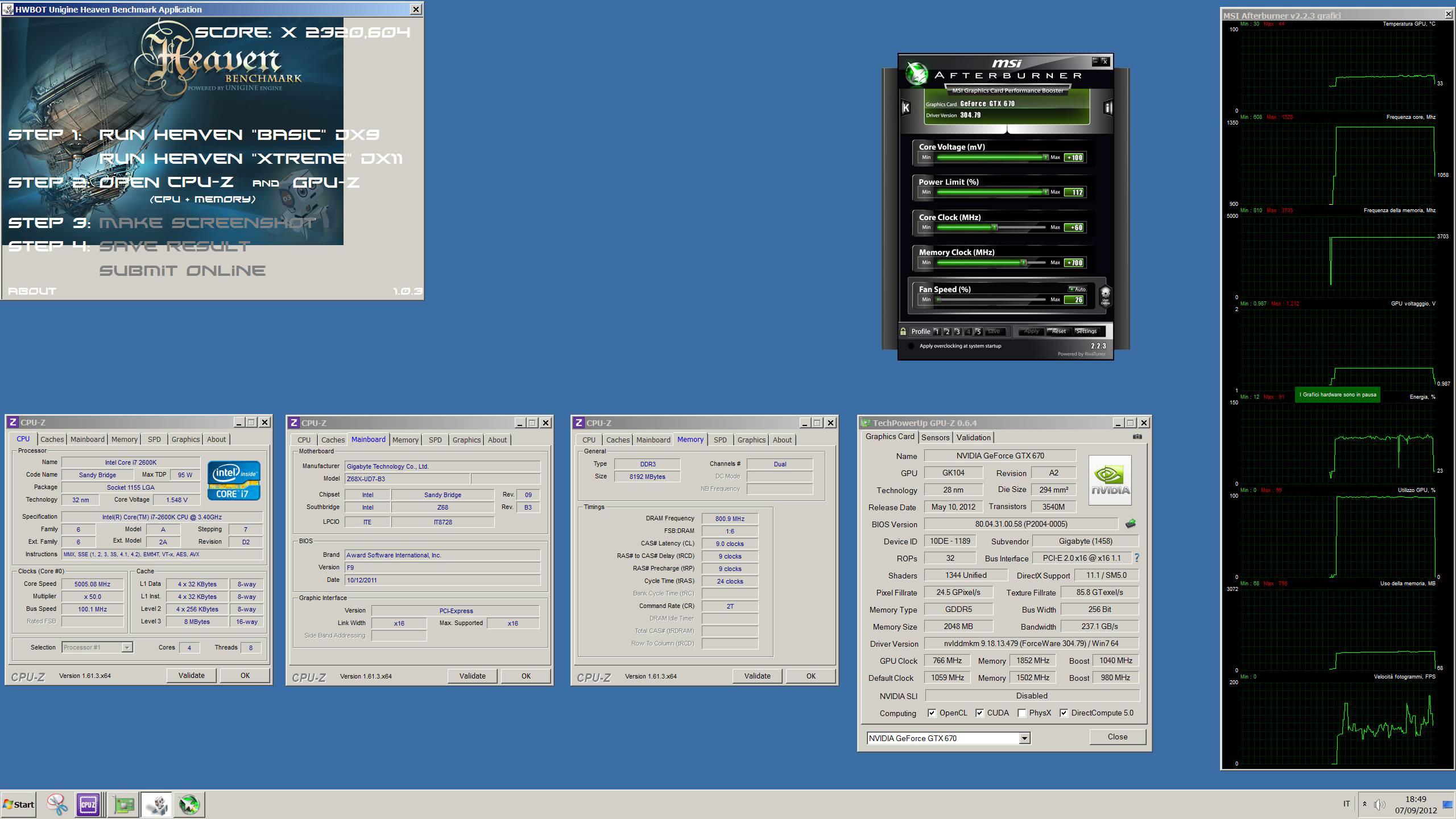The width and height of the screenshot is (1456, 819).
Task: Click Reset in MSI Afterburner
Action: tap(1058, 331)
